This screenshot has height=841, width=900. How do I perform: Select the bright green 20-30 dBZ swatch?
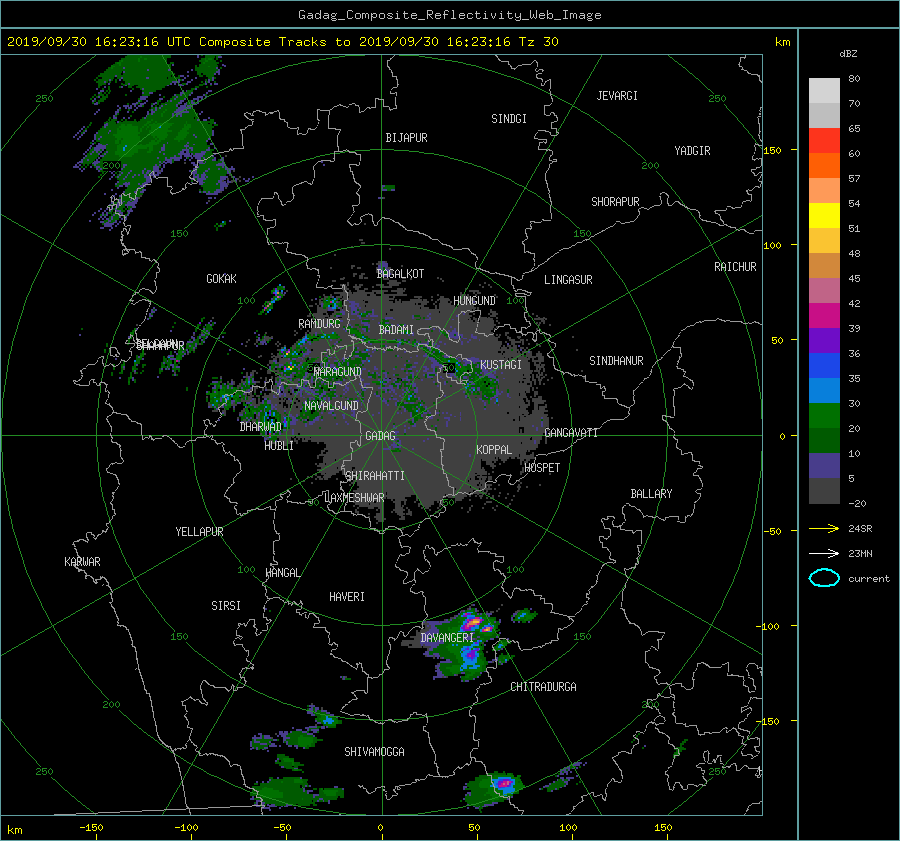click(x=824, y=416)
